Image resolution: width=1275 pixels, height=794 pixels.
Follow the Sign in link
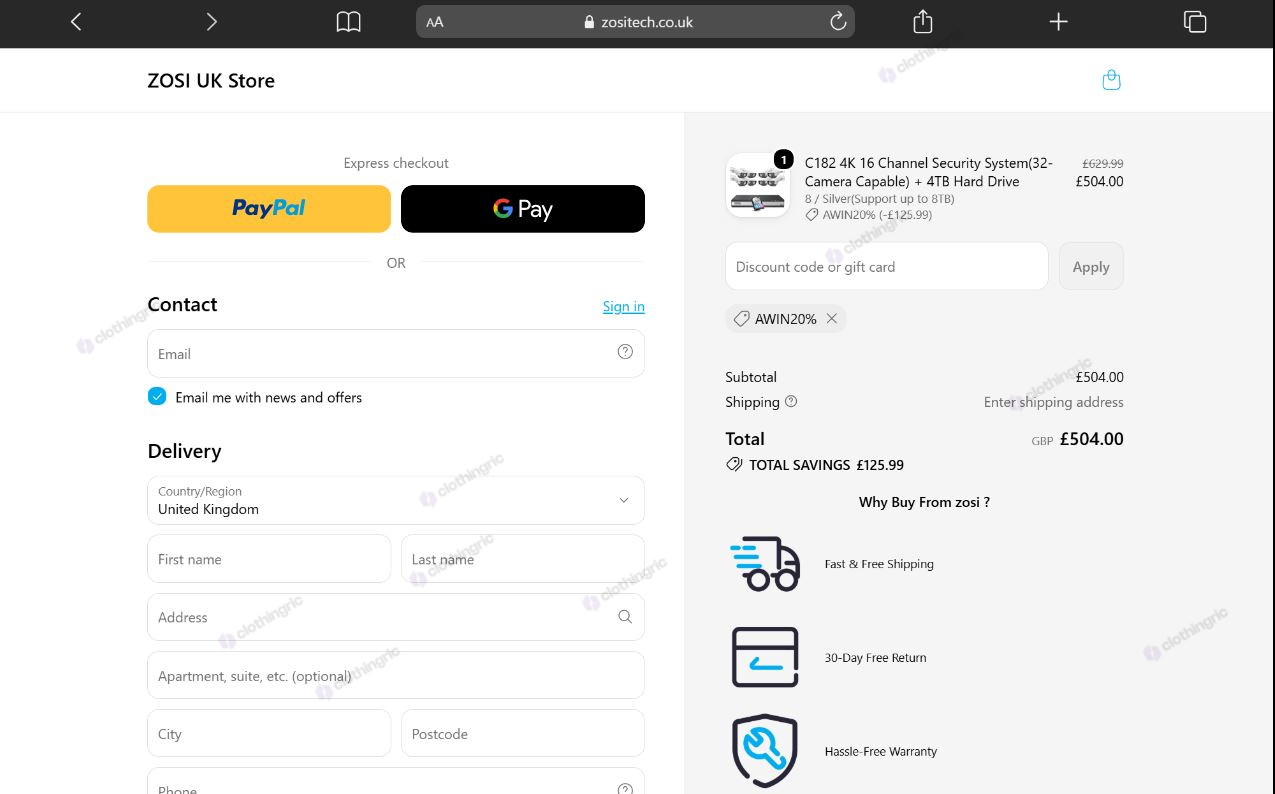click(x=624, y=306)
